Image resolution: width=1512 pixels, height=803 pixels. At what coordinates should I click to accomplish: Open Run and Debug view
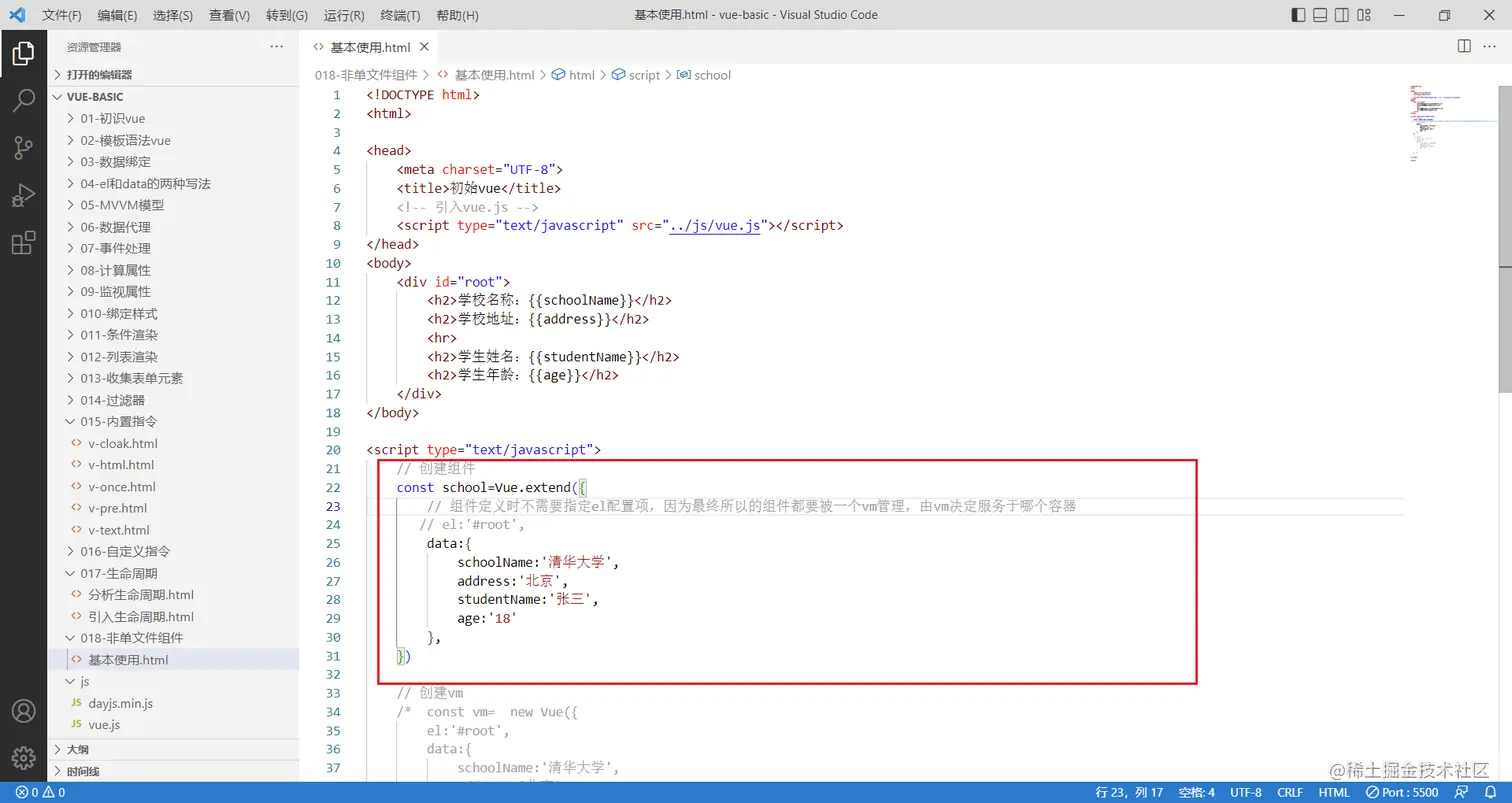pyautogui.click(x=23, y=195)
